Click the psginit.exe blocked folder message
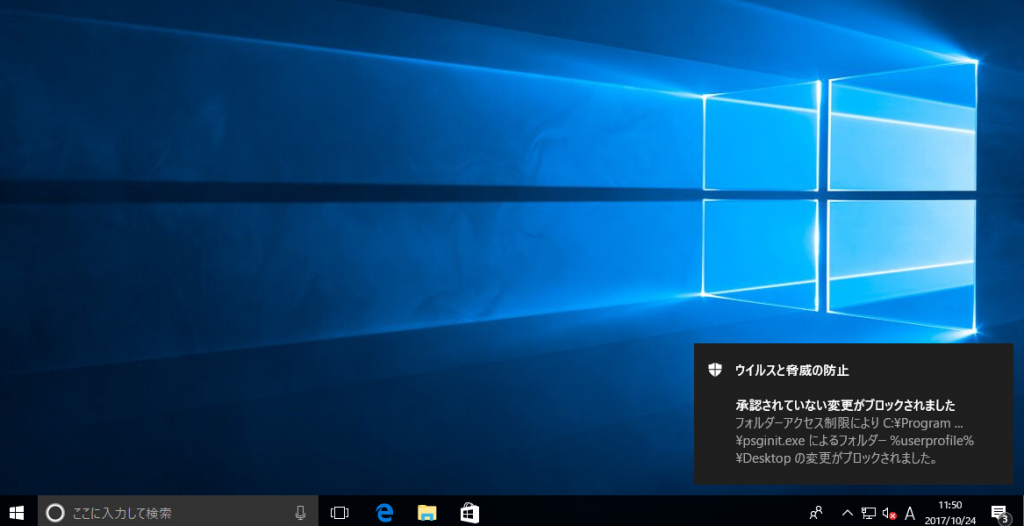 coord(855,440)
